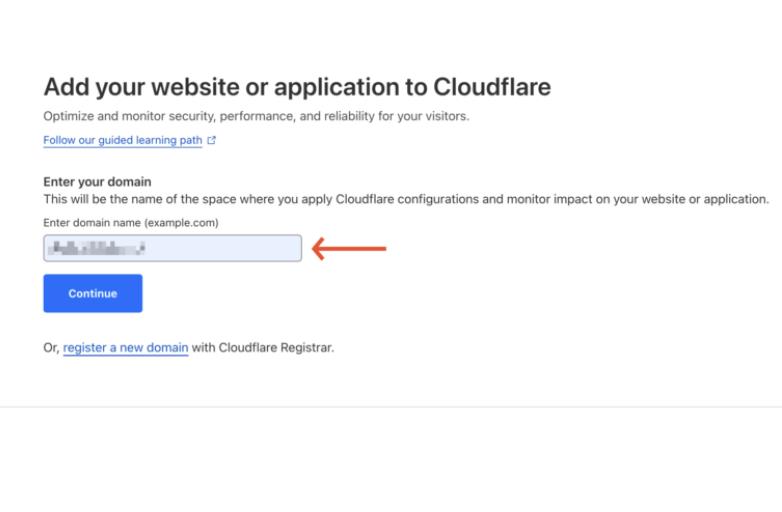
Task: Follow the guided learning path link
Action: 123,141
